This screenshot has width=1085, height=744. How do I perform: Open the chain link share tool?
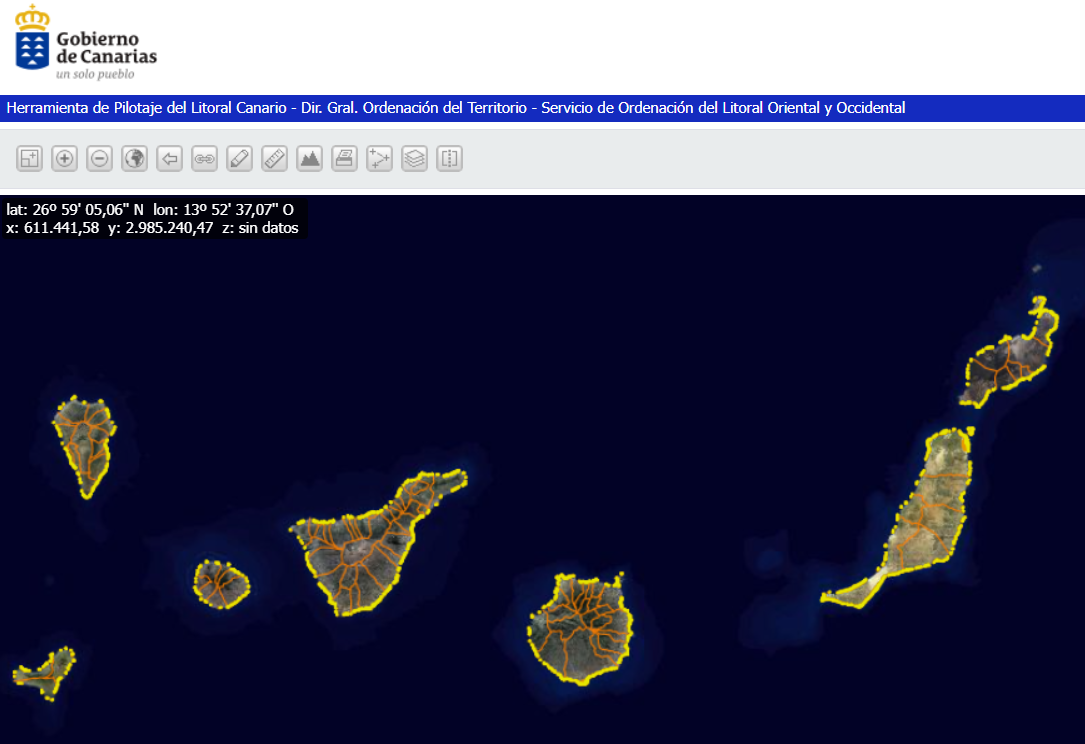coord(205,158)
